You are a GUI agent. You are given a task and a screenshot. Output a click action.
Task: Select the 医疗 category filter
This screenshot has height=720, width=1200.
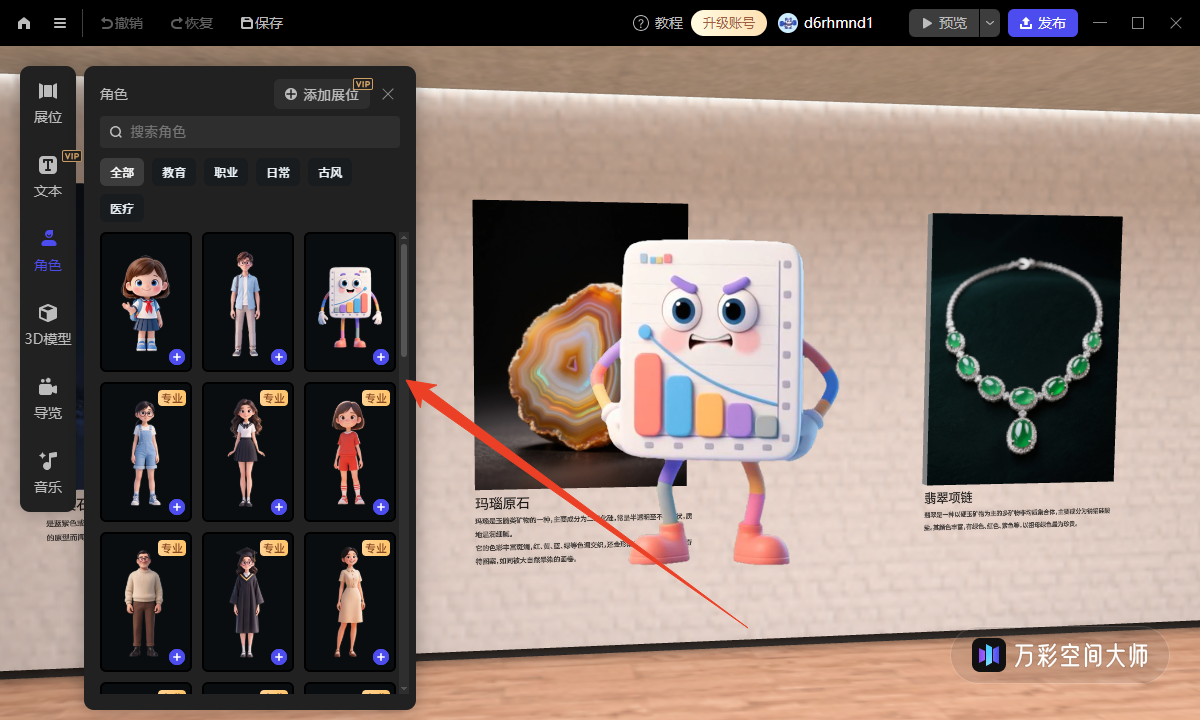pos(122,209)
